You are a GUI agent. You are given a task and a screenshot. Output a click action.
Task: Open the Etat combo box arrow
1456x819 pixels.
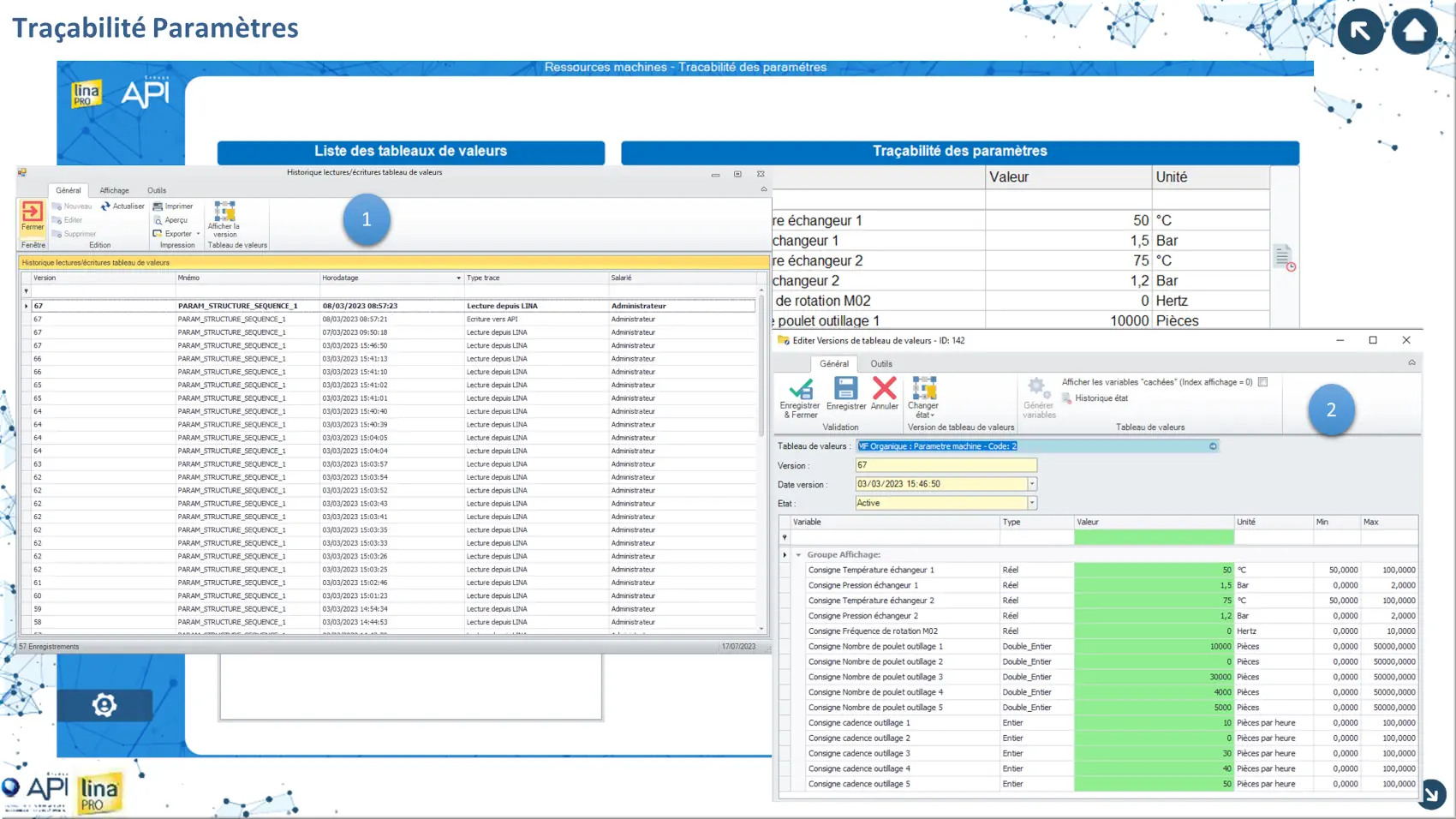(x=1032, y=503)
